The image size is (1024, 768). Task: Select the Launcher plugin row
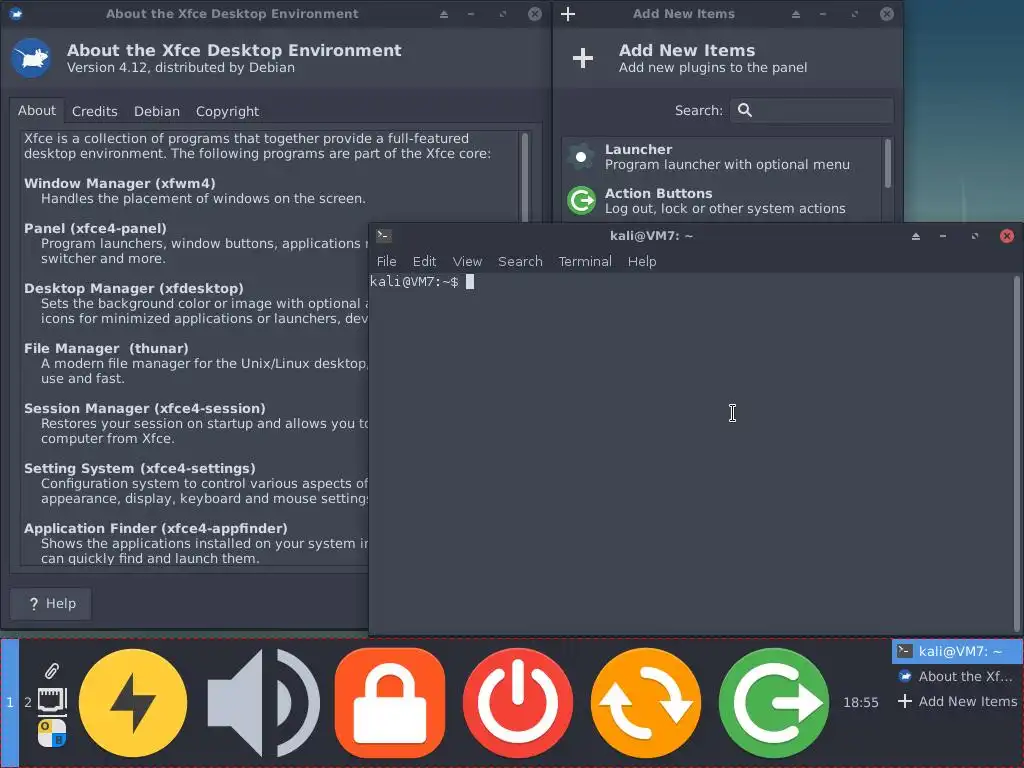(722, 157)
